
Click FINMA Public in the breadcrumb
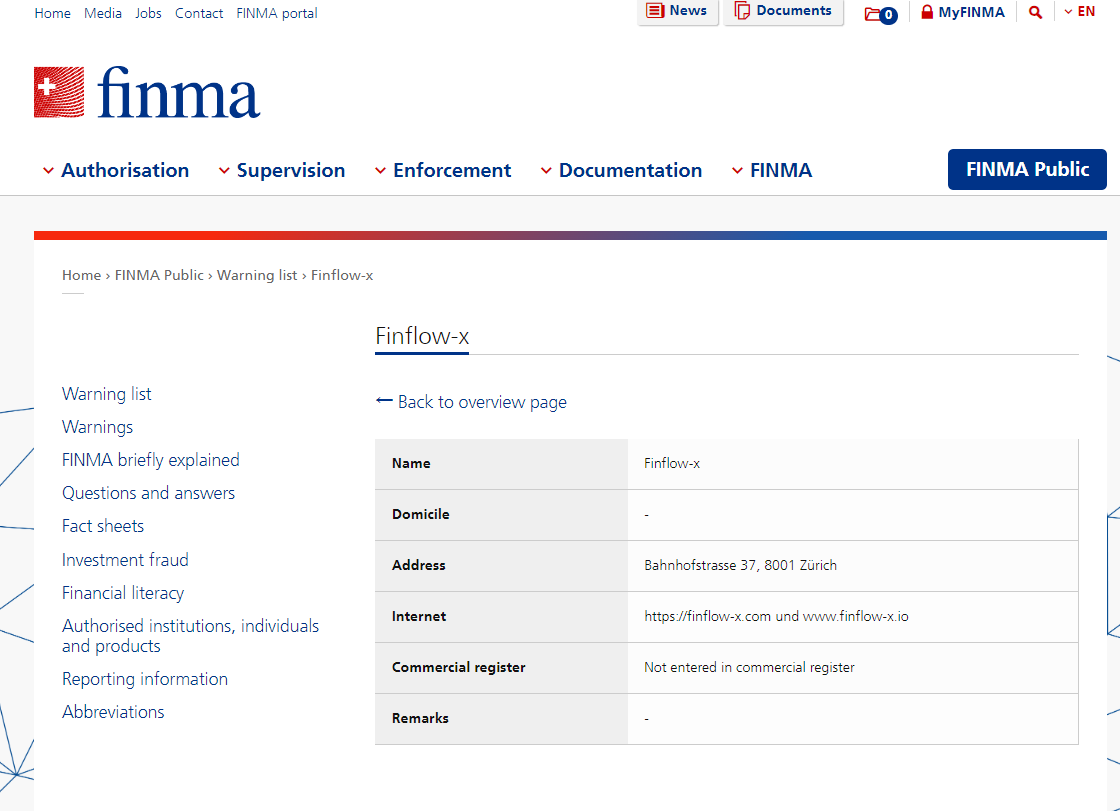point(159,275)
